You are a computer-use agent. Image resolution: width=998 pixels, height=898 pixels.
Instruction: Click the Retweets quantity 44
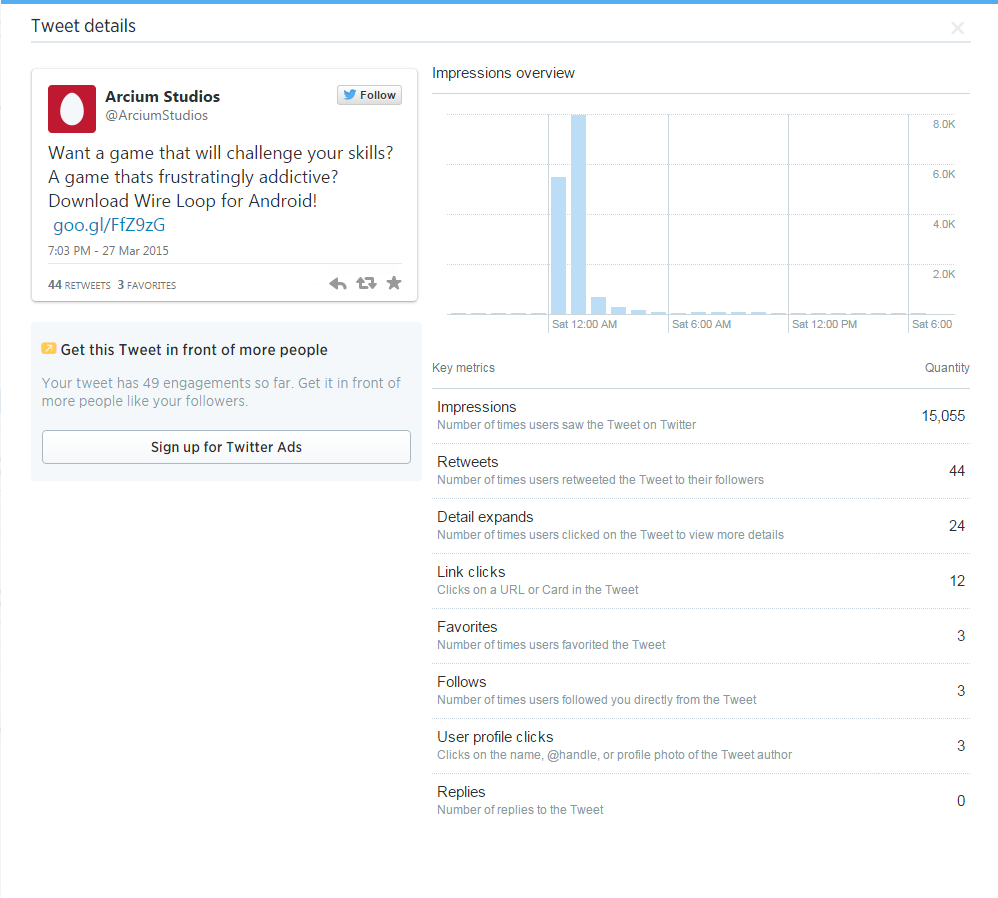point(957,471)
